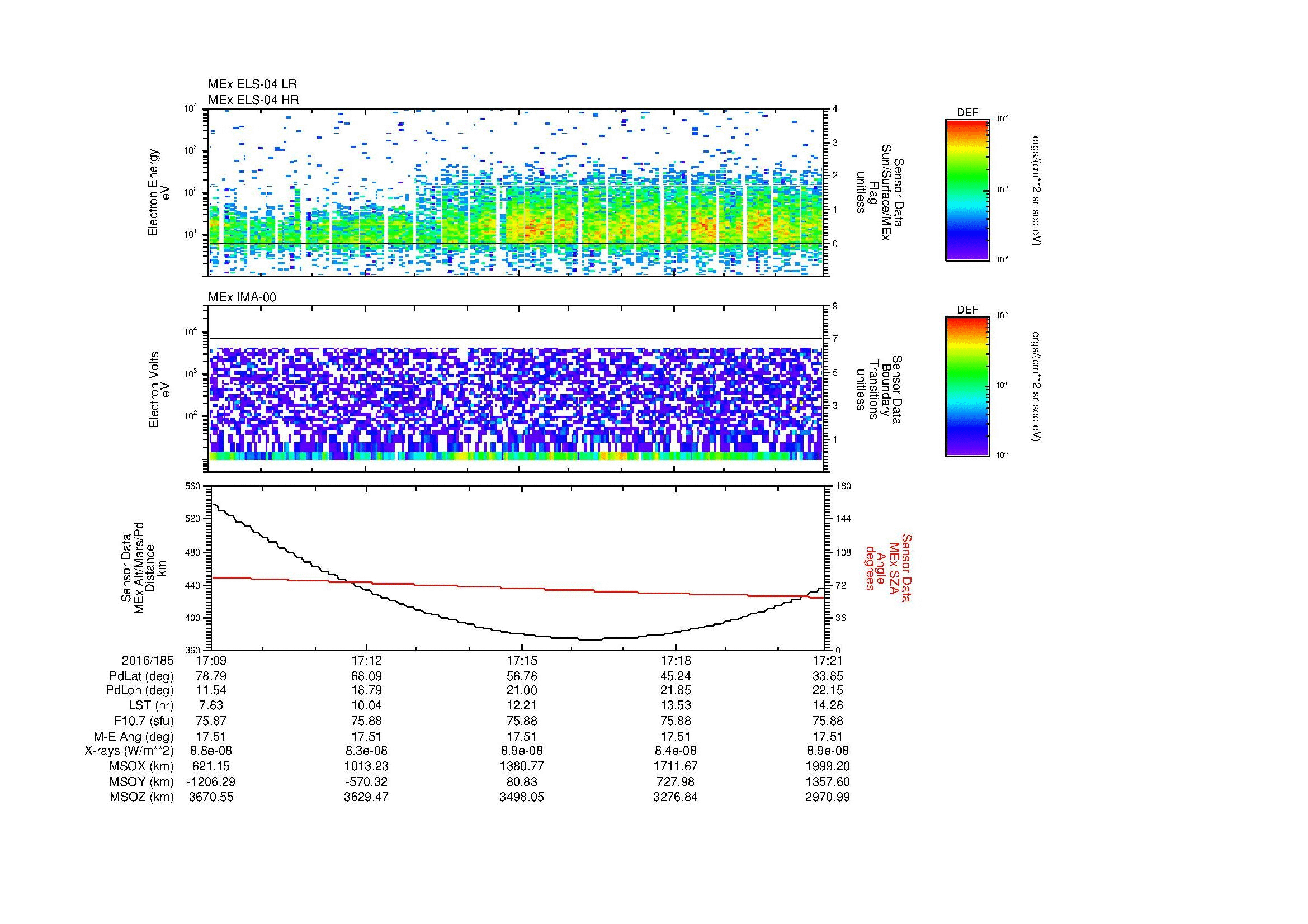Click the LST value 12.21

pos(521,705)
